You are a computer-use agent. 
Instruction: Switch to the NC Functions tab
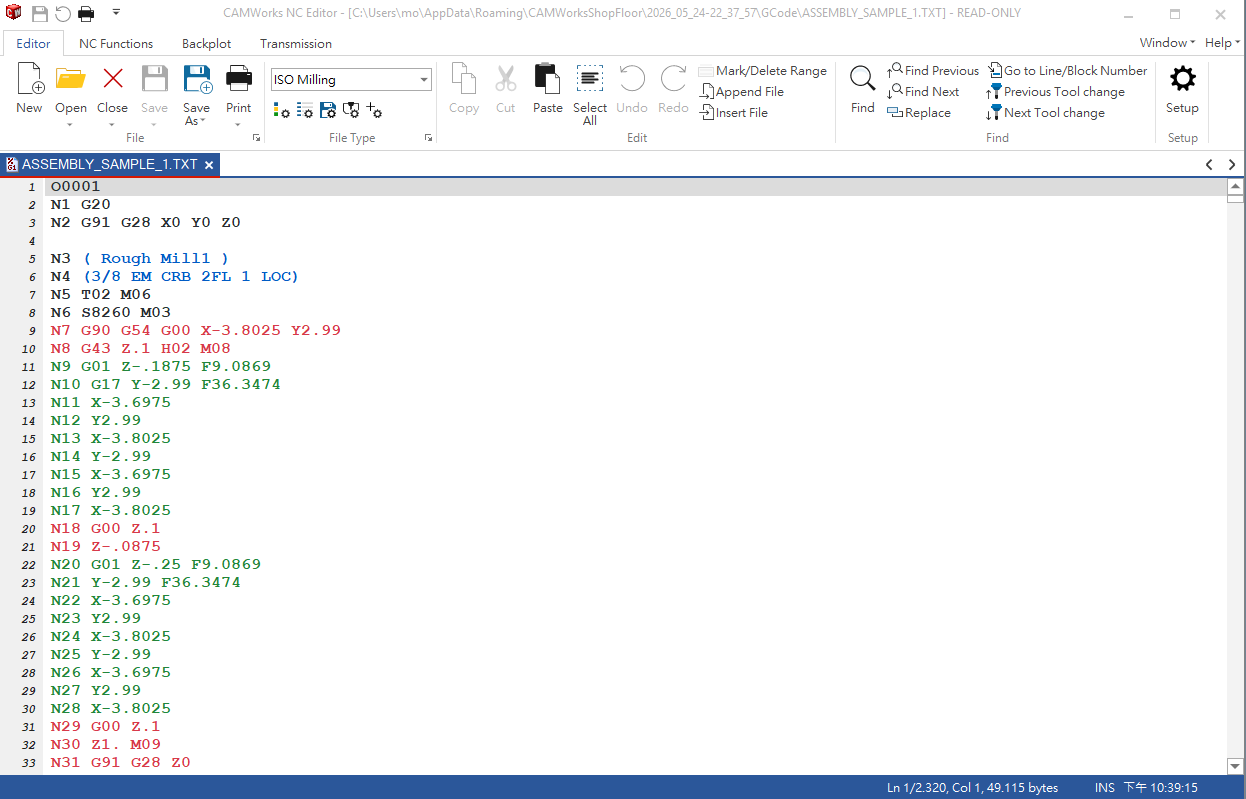coord(116,43)
